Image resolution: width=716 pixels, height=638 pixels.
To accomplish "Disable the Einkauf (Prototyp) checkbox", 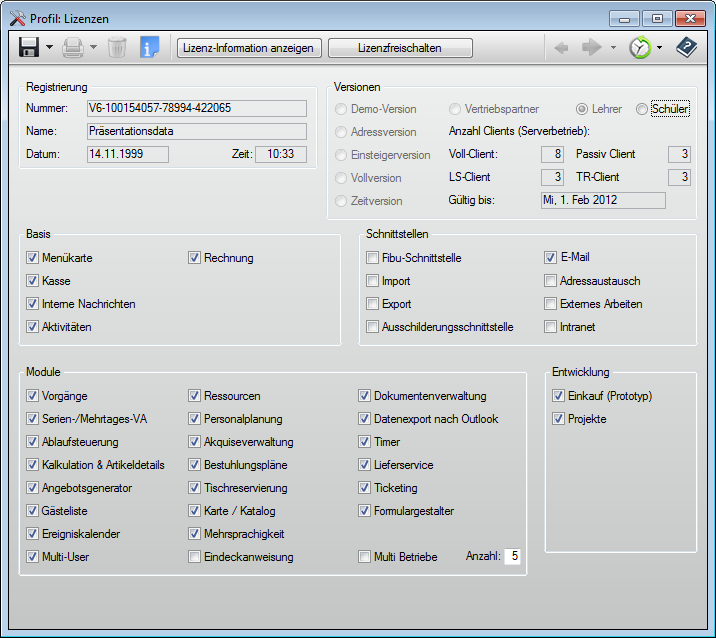I will [x=559, y=396].
